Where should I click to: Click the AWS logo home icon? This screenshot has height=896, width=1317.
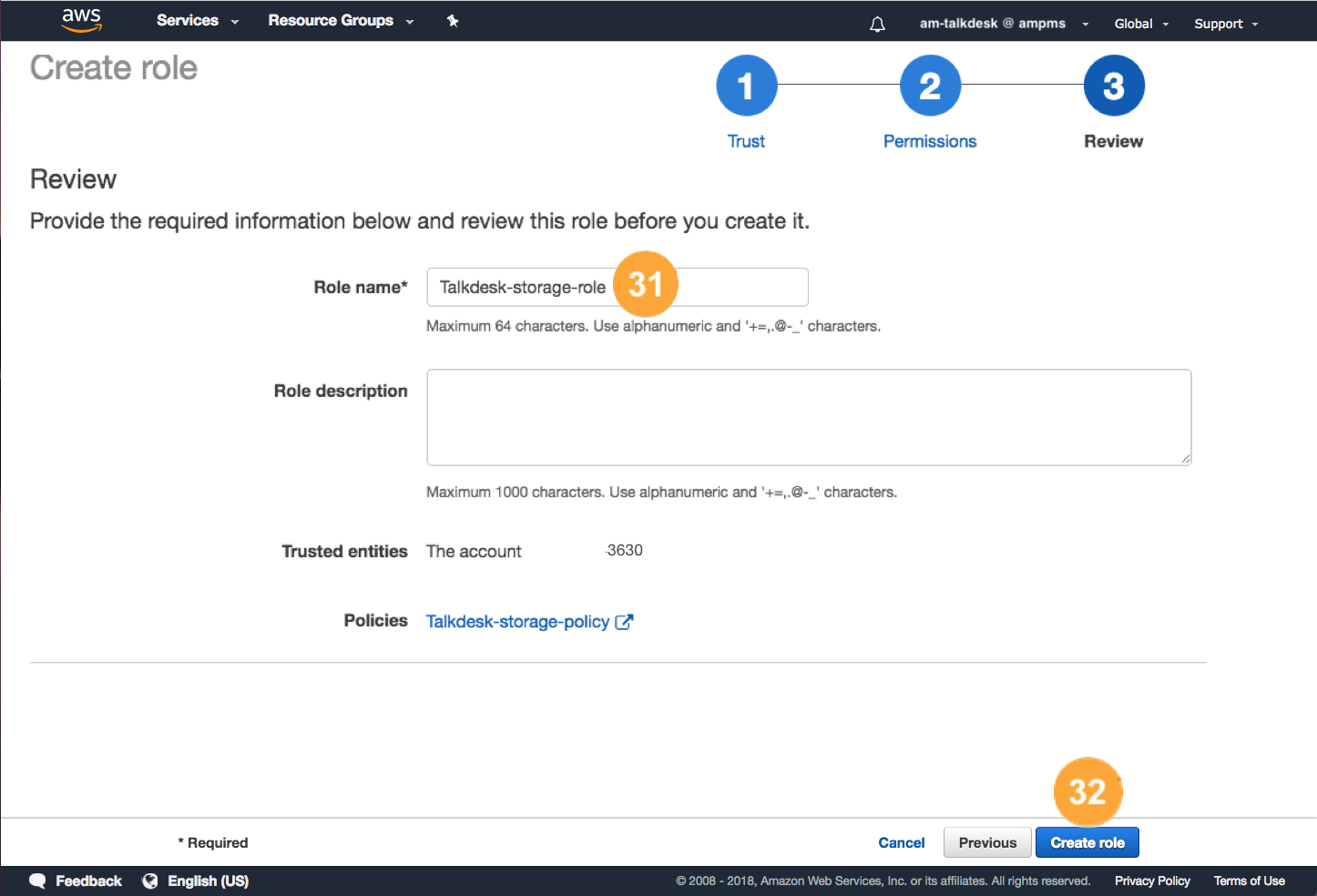[x=81, y=20]
